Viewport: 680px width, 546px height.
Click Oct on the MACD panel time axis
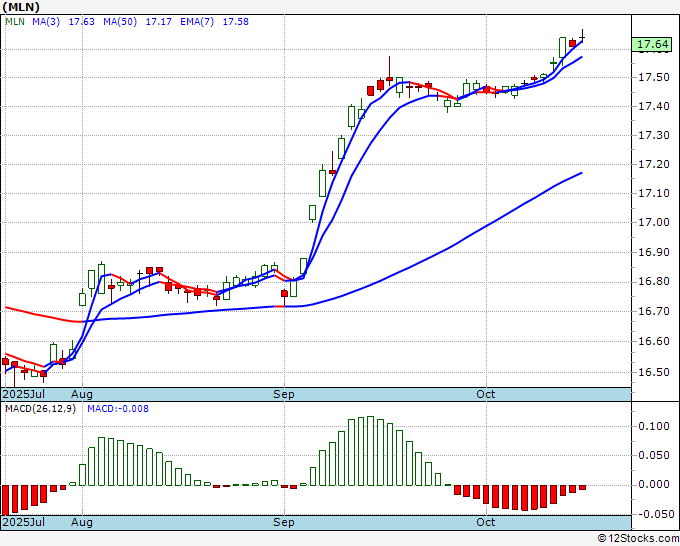tap(486, 522)
